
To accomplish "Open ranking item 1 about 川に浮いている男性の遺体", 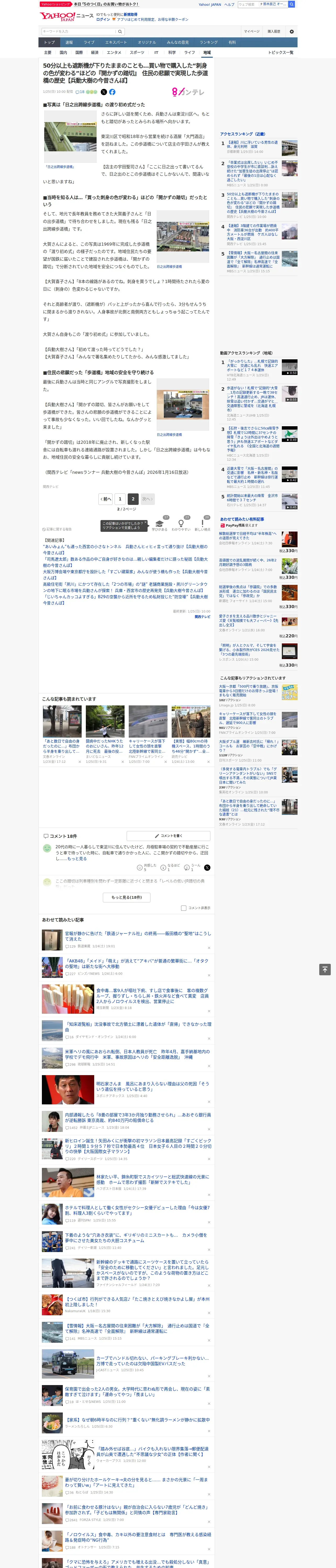I will 253,144.
